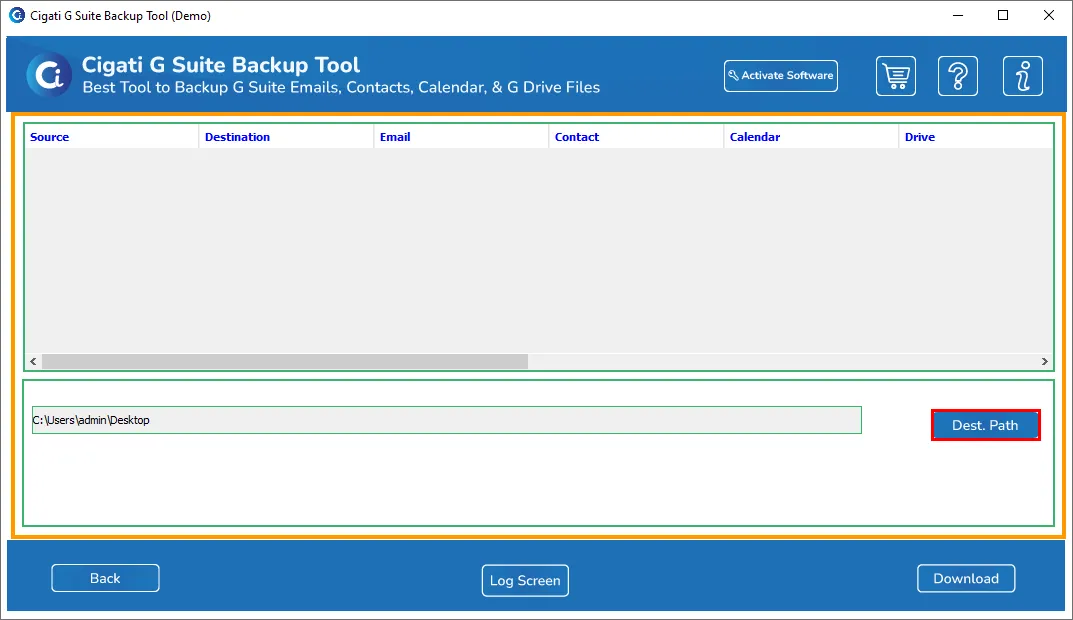Image resolution: width=1073 pixels, height=620 pixels.
Task: Close the Cigati window
Action: tap(1049, 15)
